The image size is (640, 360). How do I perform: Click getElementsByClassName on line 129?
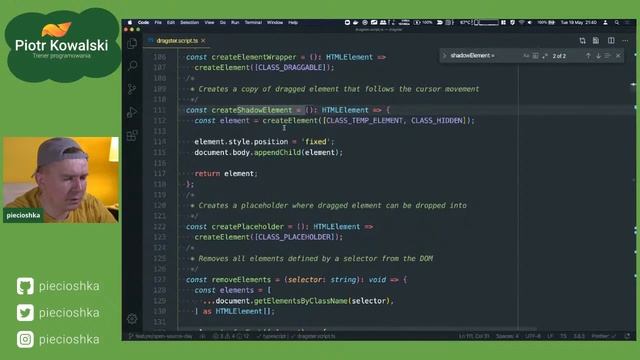tap(300, 301)
